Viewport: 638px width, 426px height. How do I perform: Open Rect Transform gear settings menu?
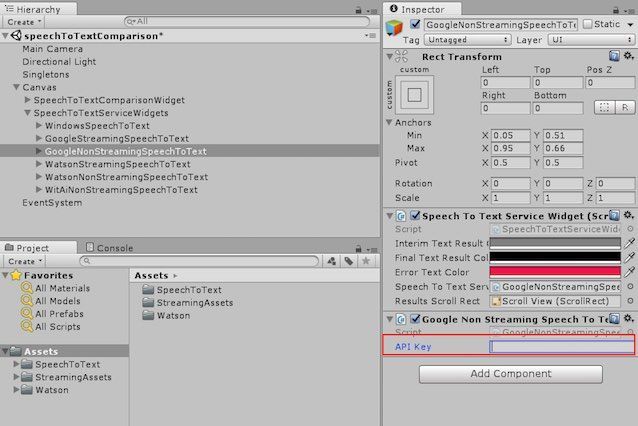(629, 56)
